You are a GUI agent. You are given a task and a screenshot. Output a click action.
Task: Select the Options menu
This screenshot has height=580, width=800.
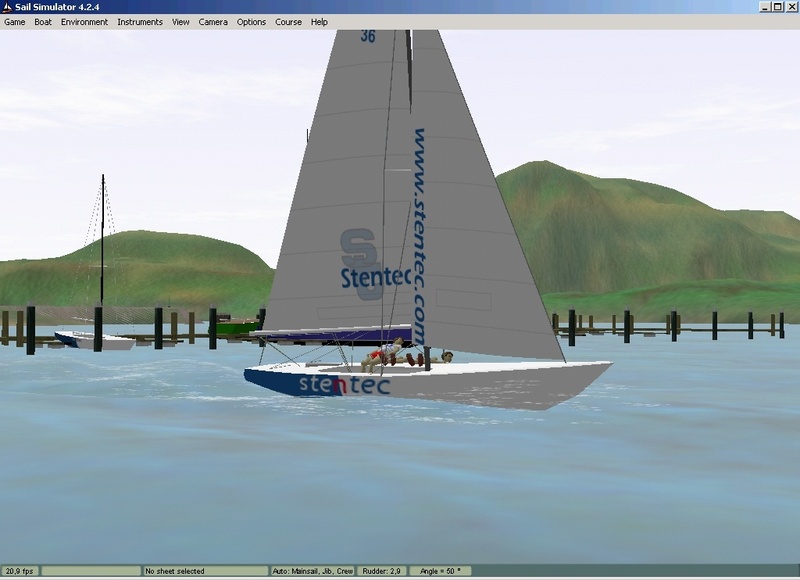tap(251, 22)
